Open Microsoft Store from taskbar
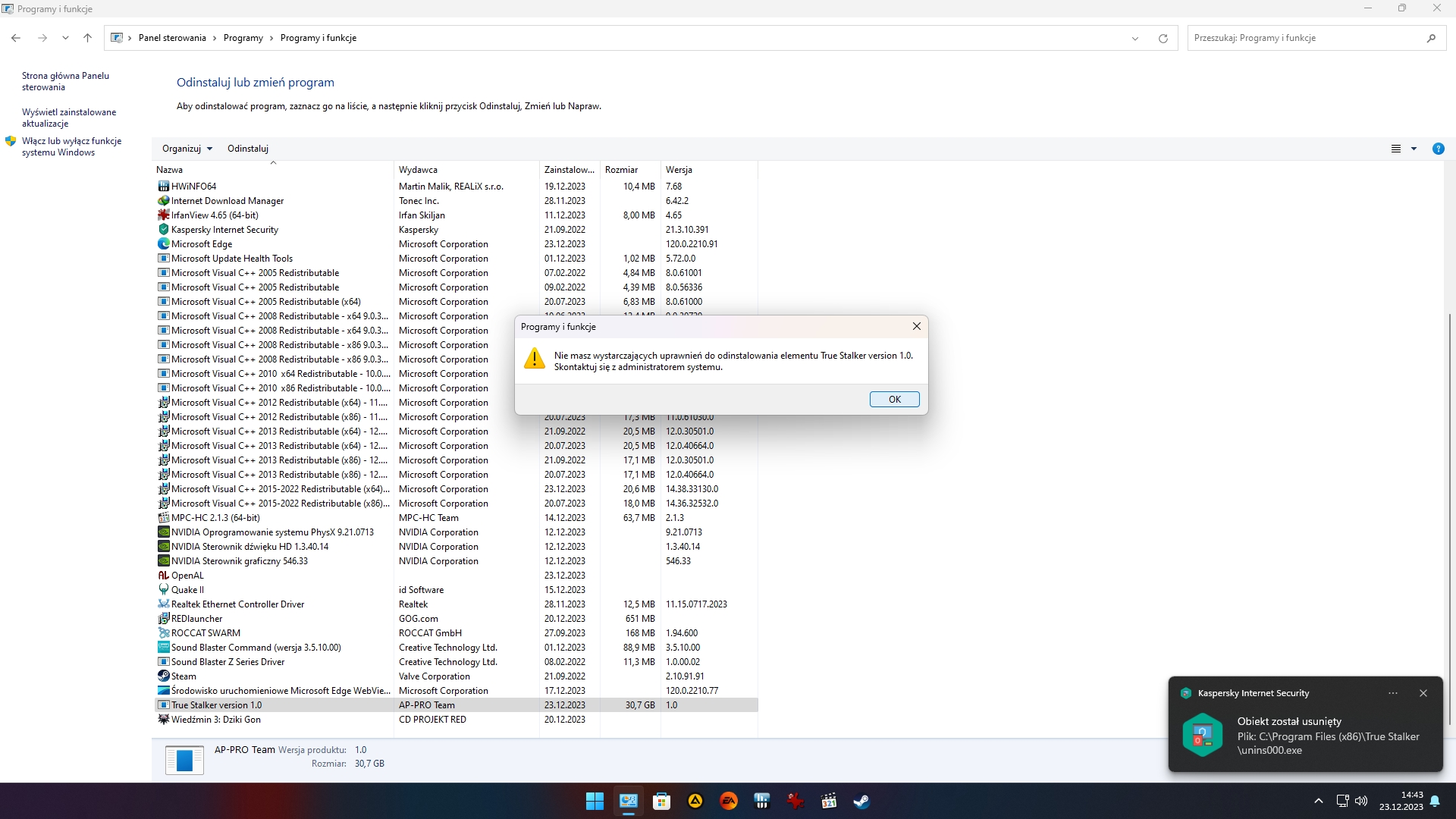This screenshot has width=1456, height=819. [661, 801]
